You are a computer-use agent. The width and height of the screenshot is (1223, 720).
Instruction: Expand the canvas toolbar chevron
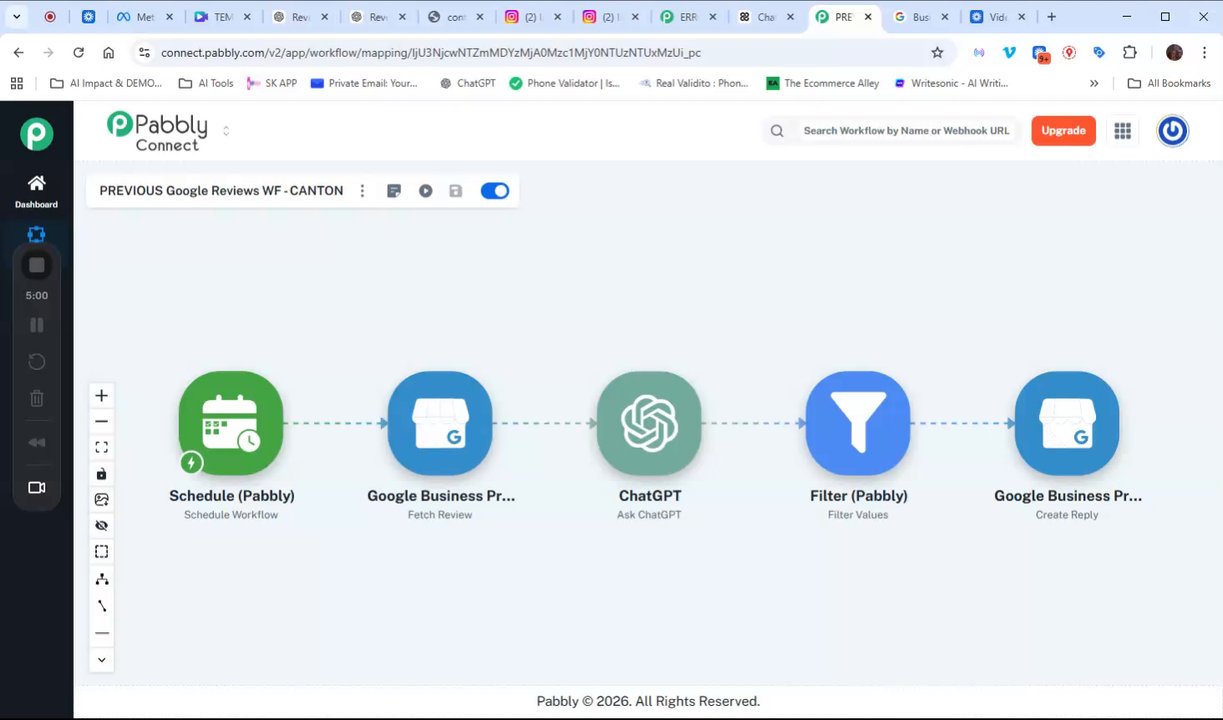(x=101, y=660)
